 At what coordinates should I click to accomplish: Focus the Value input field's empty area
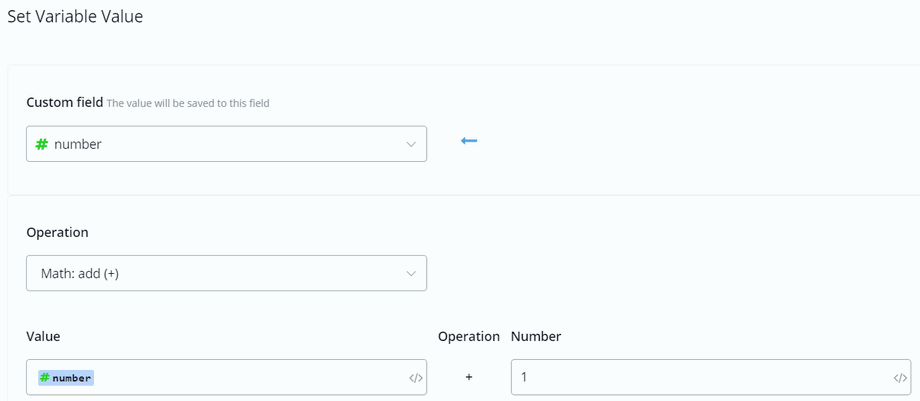pyautogui.click(x=250, y=378)
